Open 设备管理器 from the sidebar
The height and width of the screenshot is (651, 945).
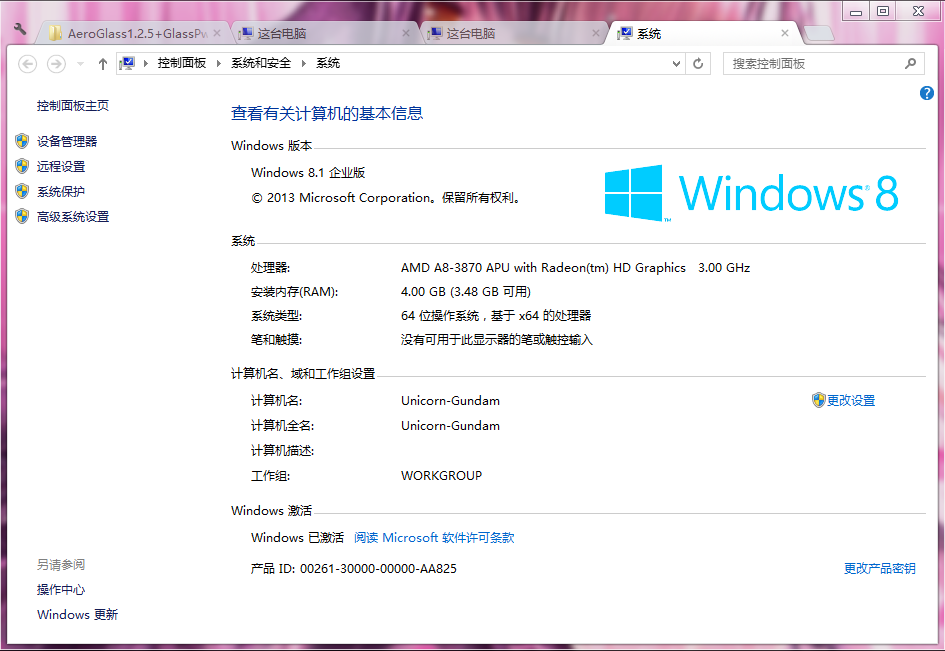point(67,142)
